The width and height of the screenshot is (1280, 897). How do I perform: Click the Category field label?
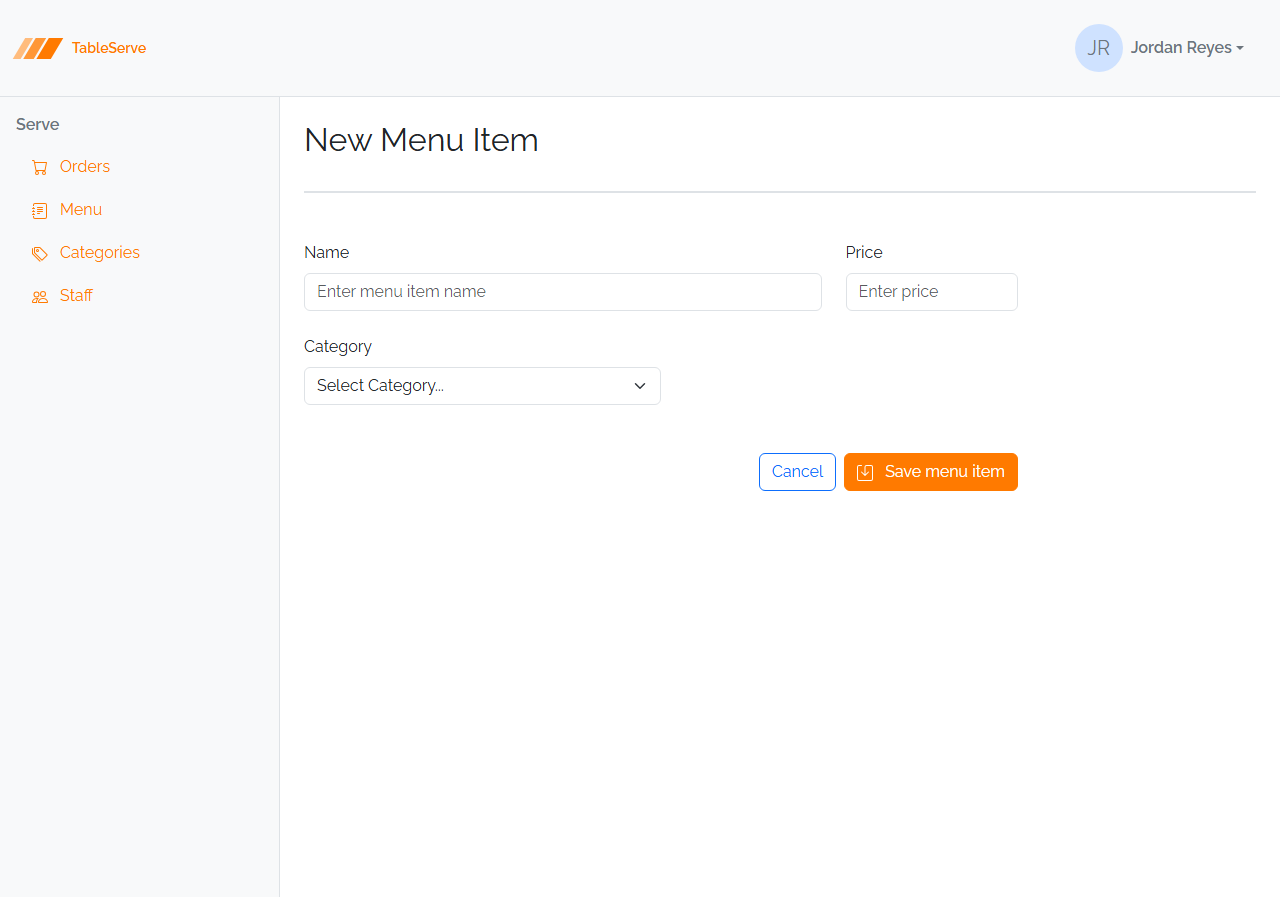click(338, 346)
